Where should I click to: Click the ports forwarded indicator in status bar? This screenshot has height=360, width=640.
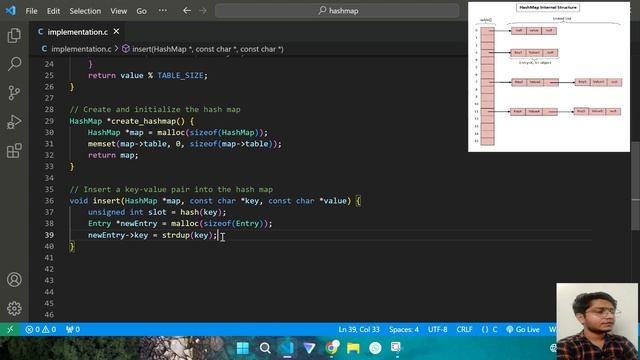click(73, 329)
